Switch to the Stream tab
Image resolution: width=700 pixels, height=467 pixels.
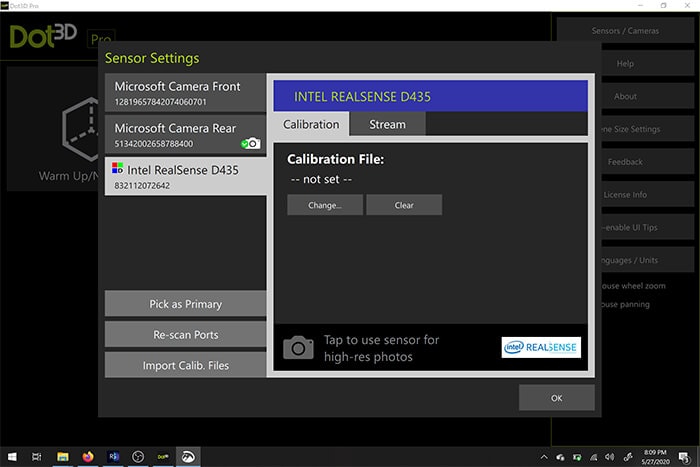388,124
